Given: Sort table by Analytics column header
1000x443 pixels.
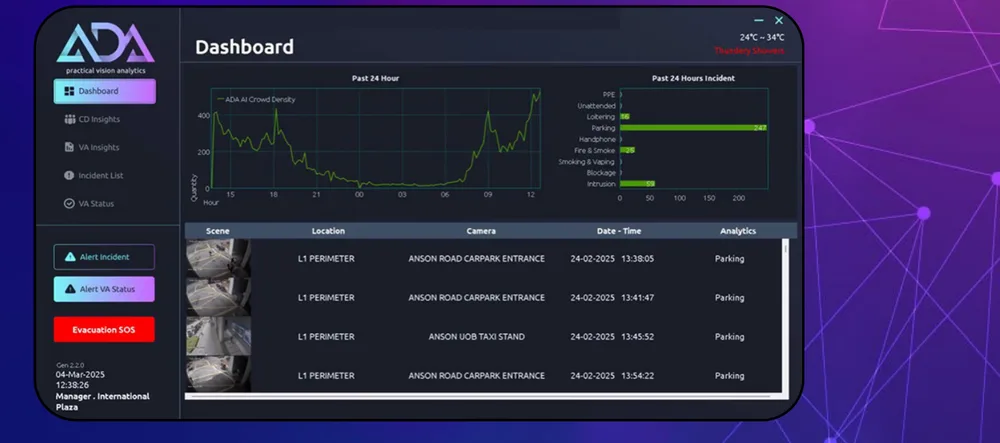Looking at the screenshot, I should (x=738, y=231).
